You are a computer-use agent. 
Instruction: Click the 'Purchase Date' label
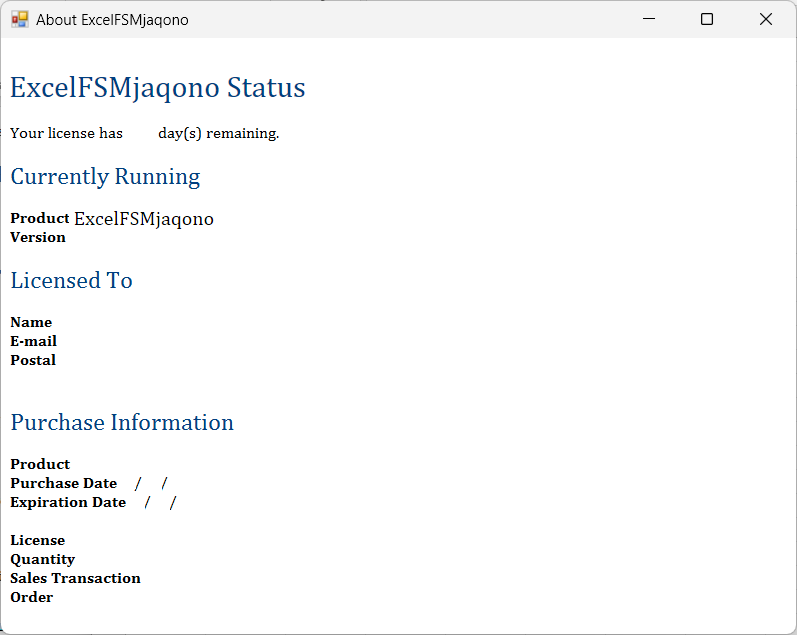pos(64,483)
